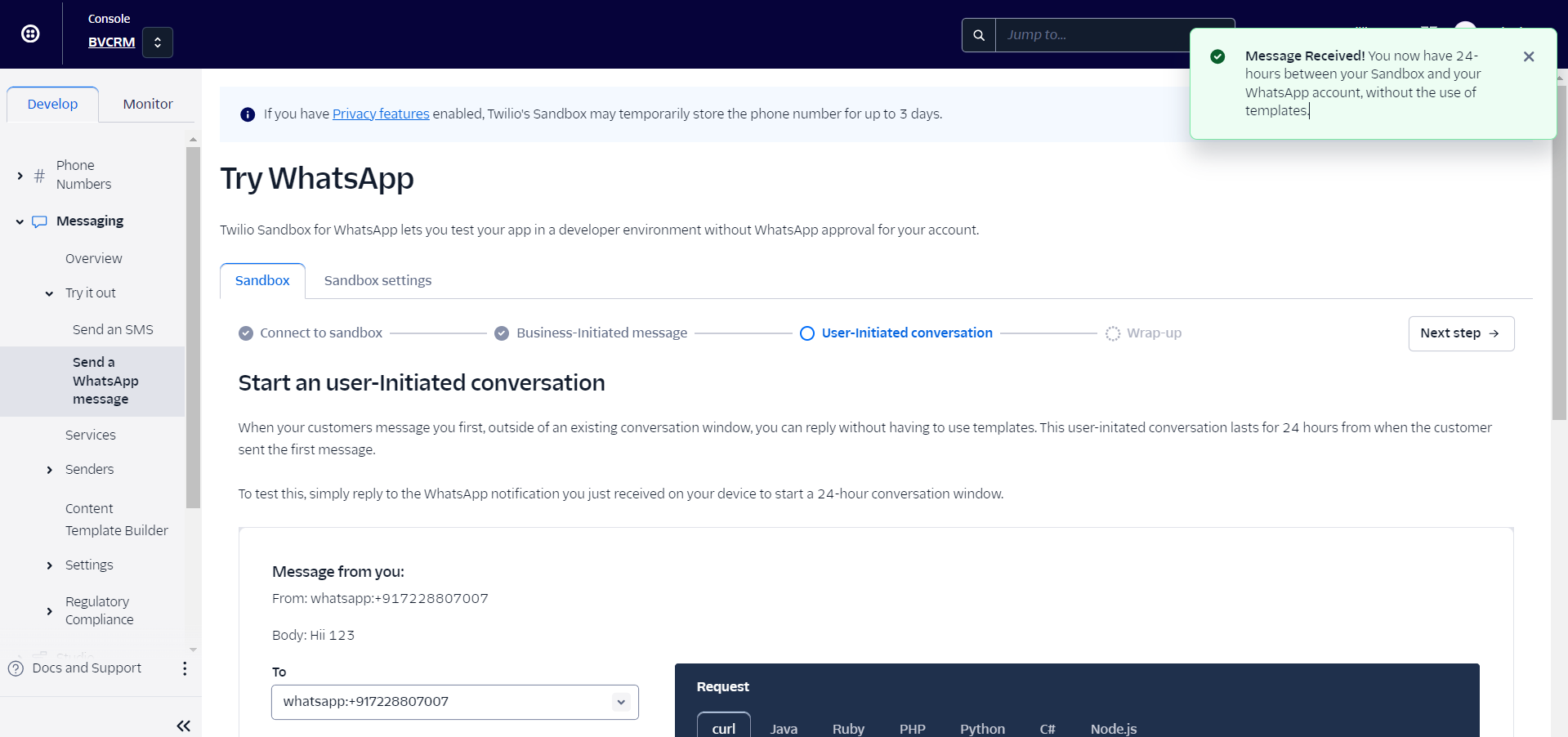Switch to the Develop tab
Image resolution: width=1568 pixels, height=737 pixels.
pos(53,104)
